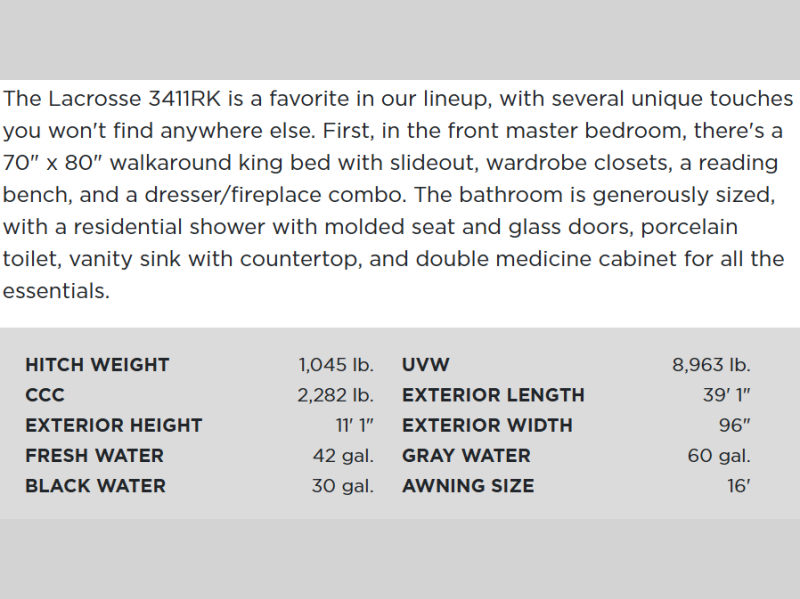The height and width of the screenshot is (599, 800).
Task: Select the 11' 1" exterior height value
Action: (x=354, y=425)
